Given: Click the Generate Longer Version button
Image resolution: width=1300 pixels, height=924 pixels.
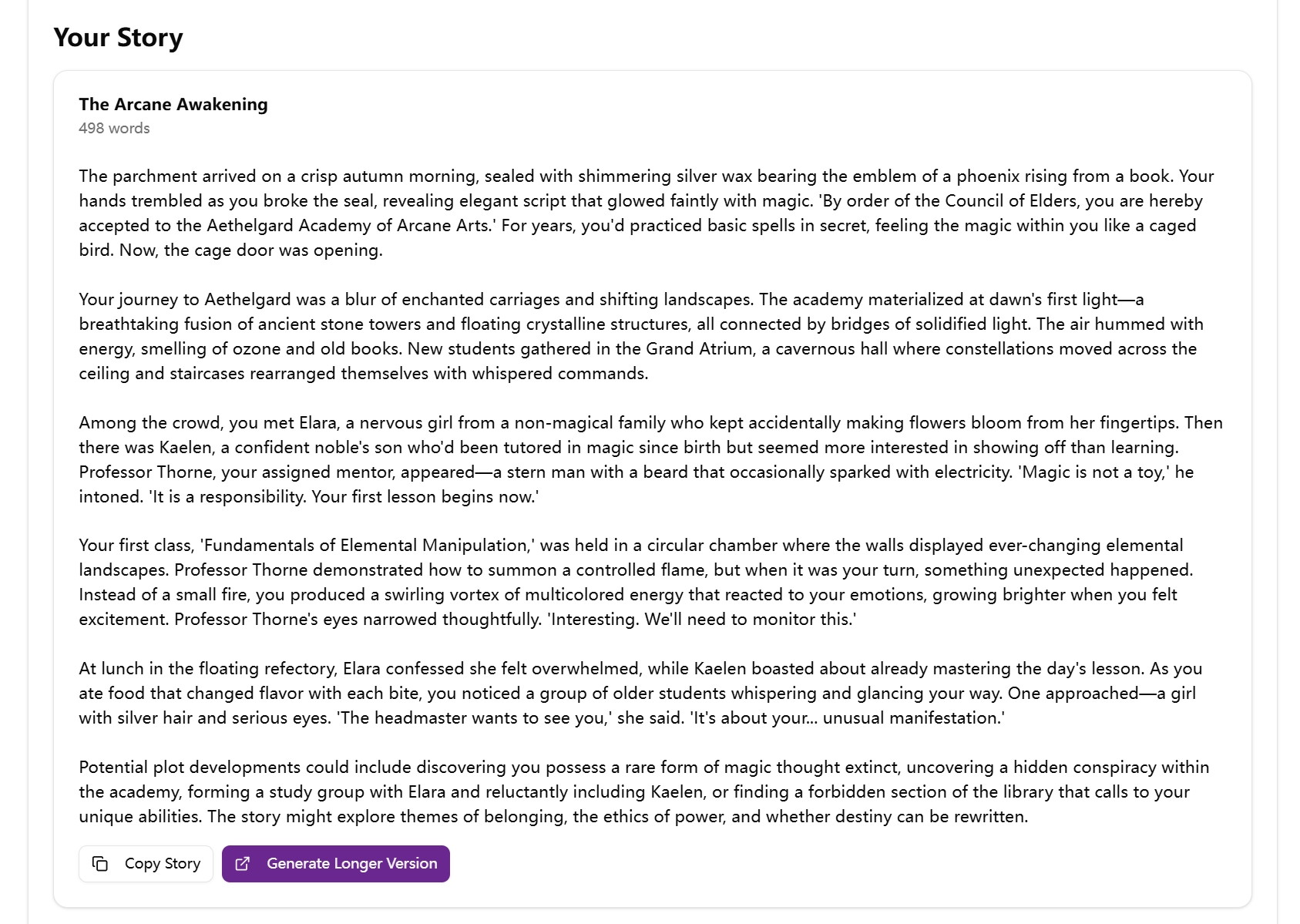Looking at the screenshot, I should 335,864.
